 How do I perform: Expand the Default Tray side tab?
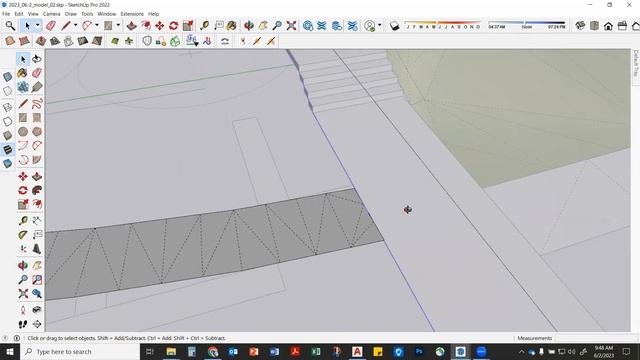[x=636, y=63]
